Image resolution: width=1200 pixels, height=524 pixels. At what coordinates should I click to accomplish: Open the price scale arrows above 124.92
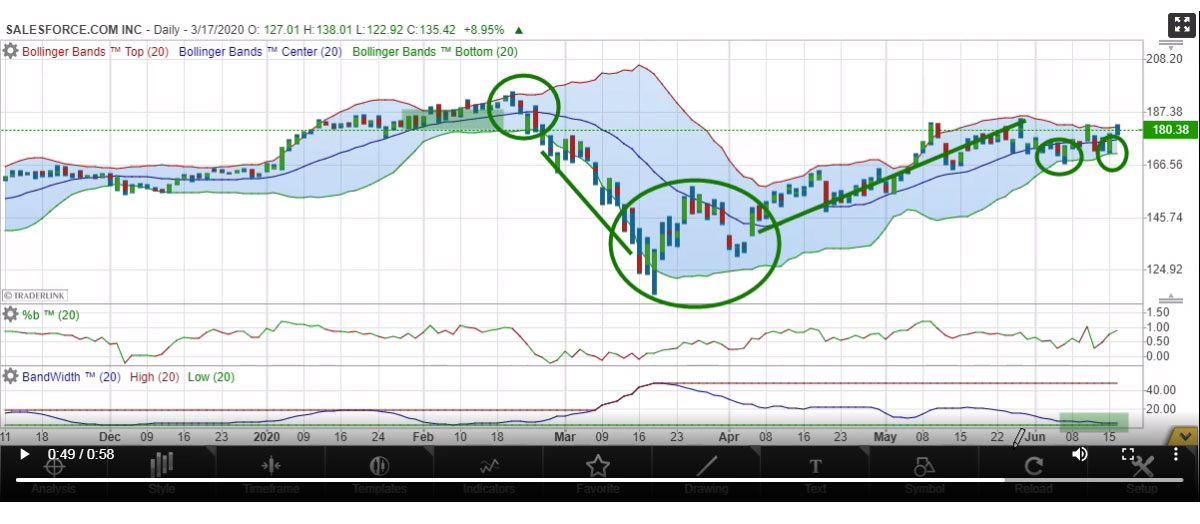[1169, 297]
